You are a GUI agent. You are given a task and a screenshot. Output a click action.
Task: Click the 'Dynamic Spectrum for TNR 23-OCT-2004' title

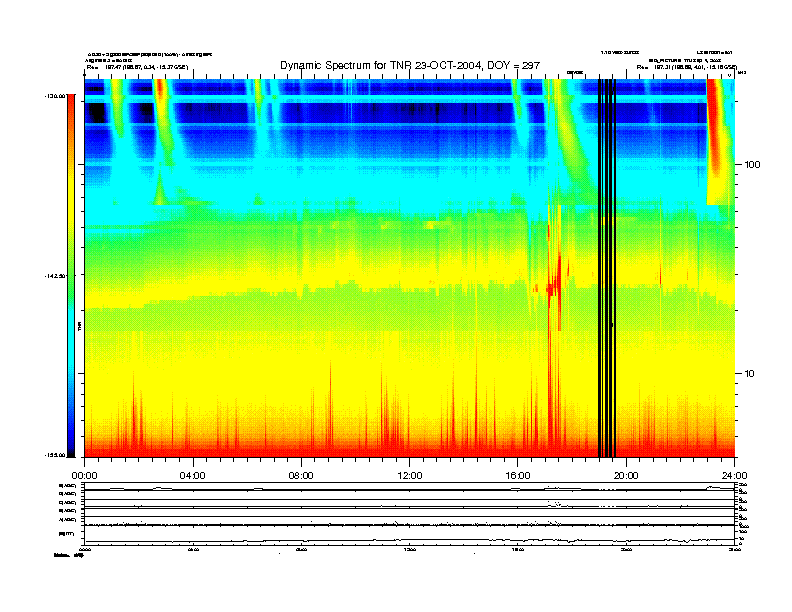pyautogui.click(x=410, y=65)
